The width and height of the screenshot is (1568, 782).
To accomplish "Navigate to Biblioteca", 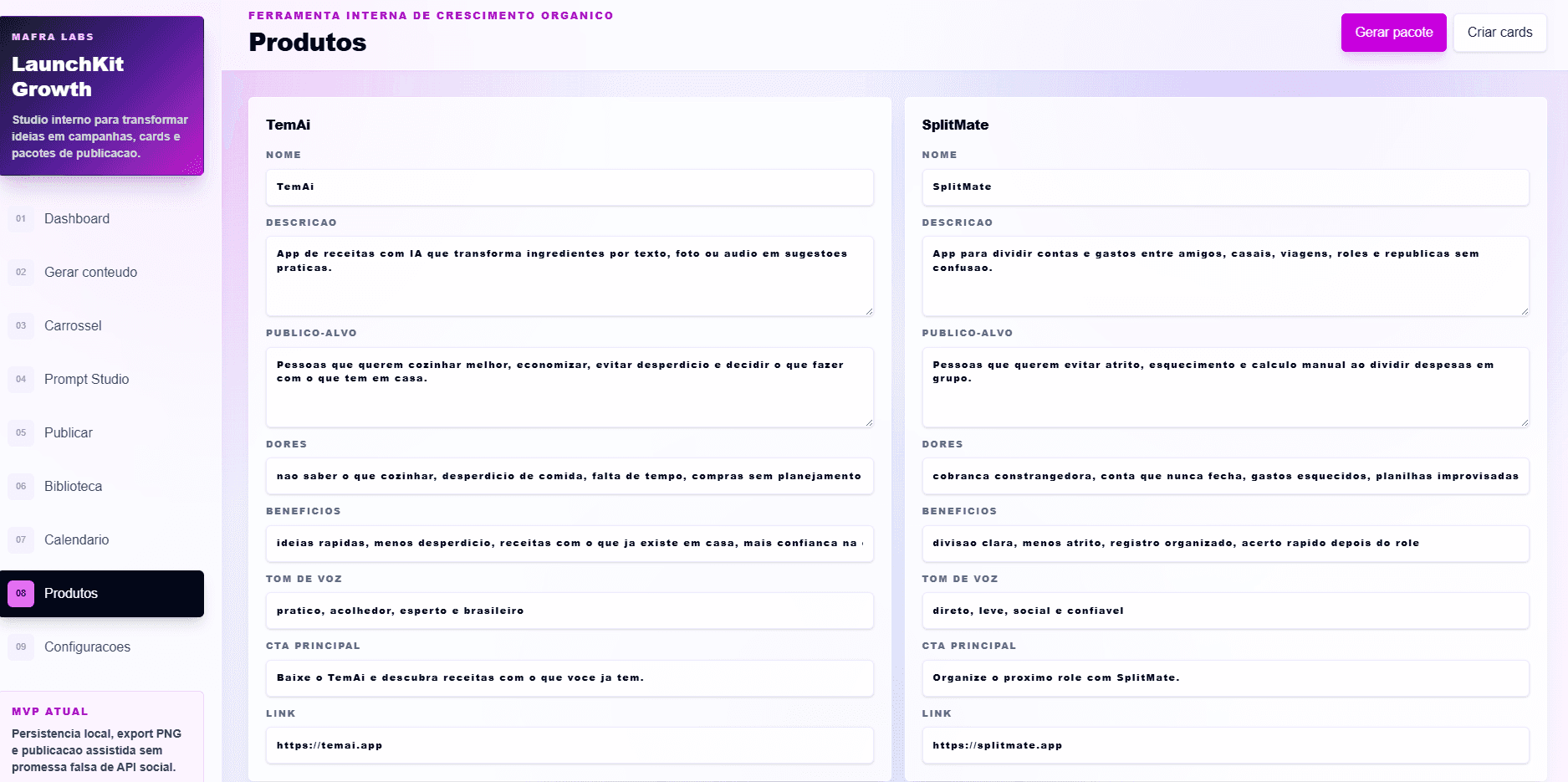I will point(102,487).
